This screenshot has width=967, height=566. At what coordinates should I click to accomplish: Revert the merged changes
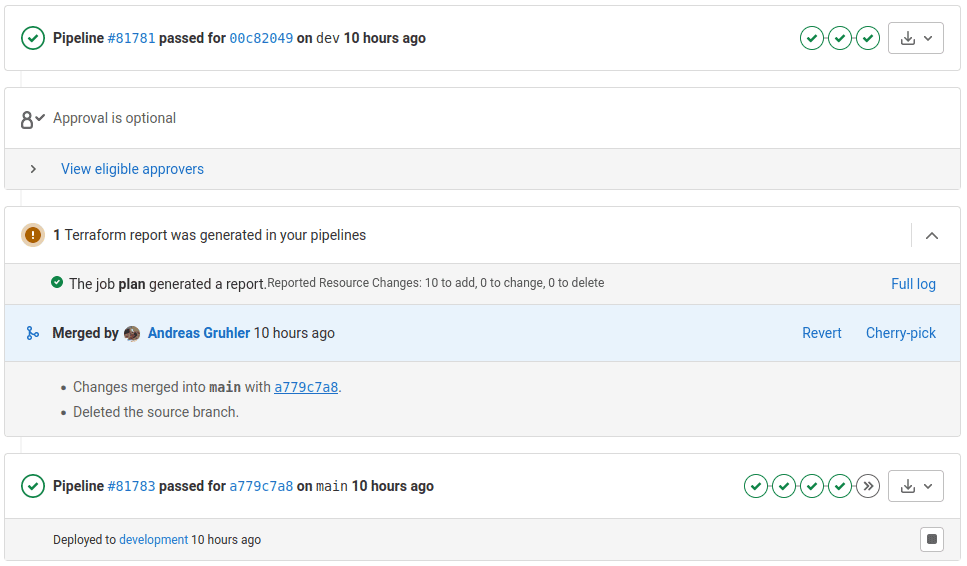[x=821, y=333]
